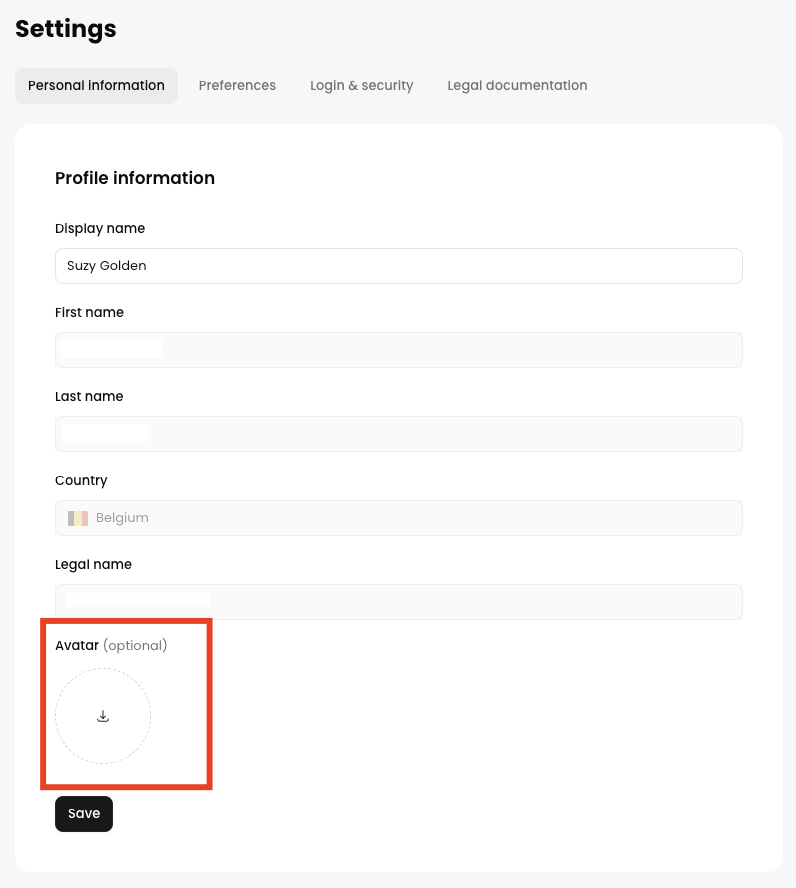796x888 pixels.
Task: Click the Last name label text
Action: (89, 396)
